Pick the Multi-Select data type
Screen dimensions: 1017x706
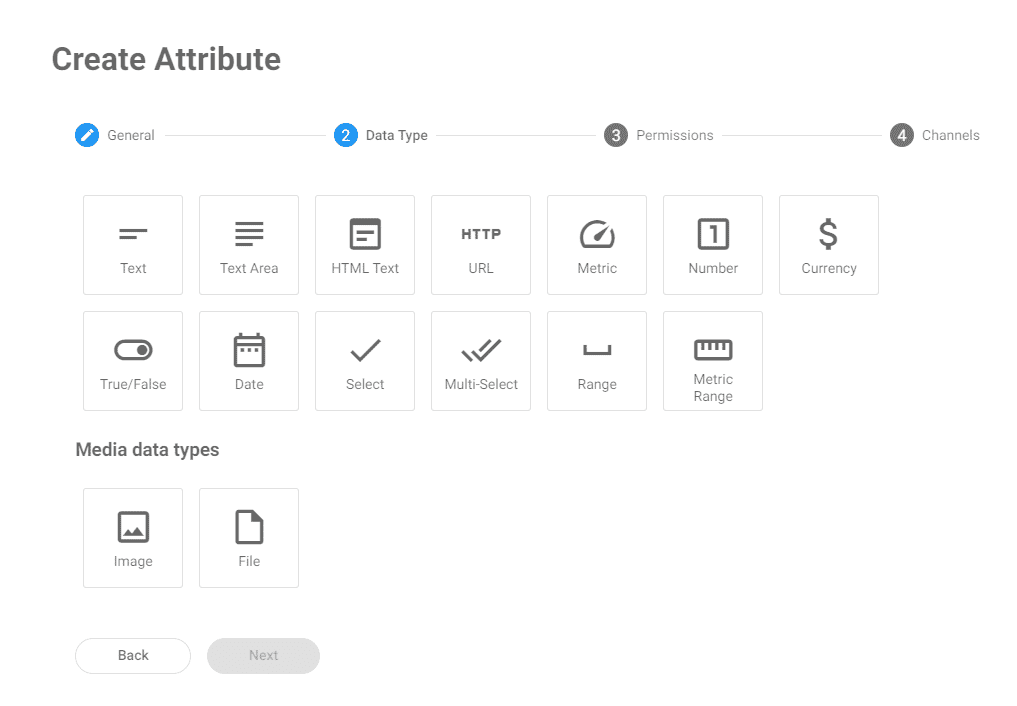pyautogui.click(x=481, y=361)
